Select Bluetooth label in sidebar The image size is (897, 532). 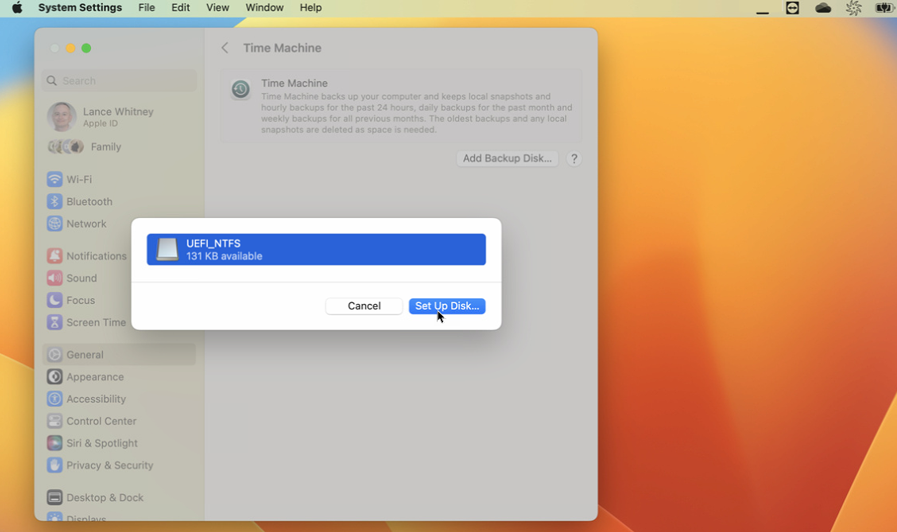(x=89, y=201)
